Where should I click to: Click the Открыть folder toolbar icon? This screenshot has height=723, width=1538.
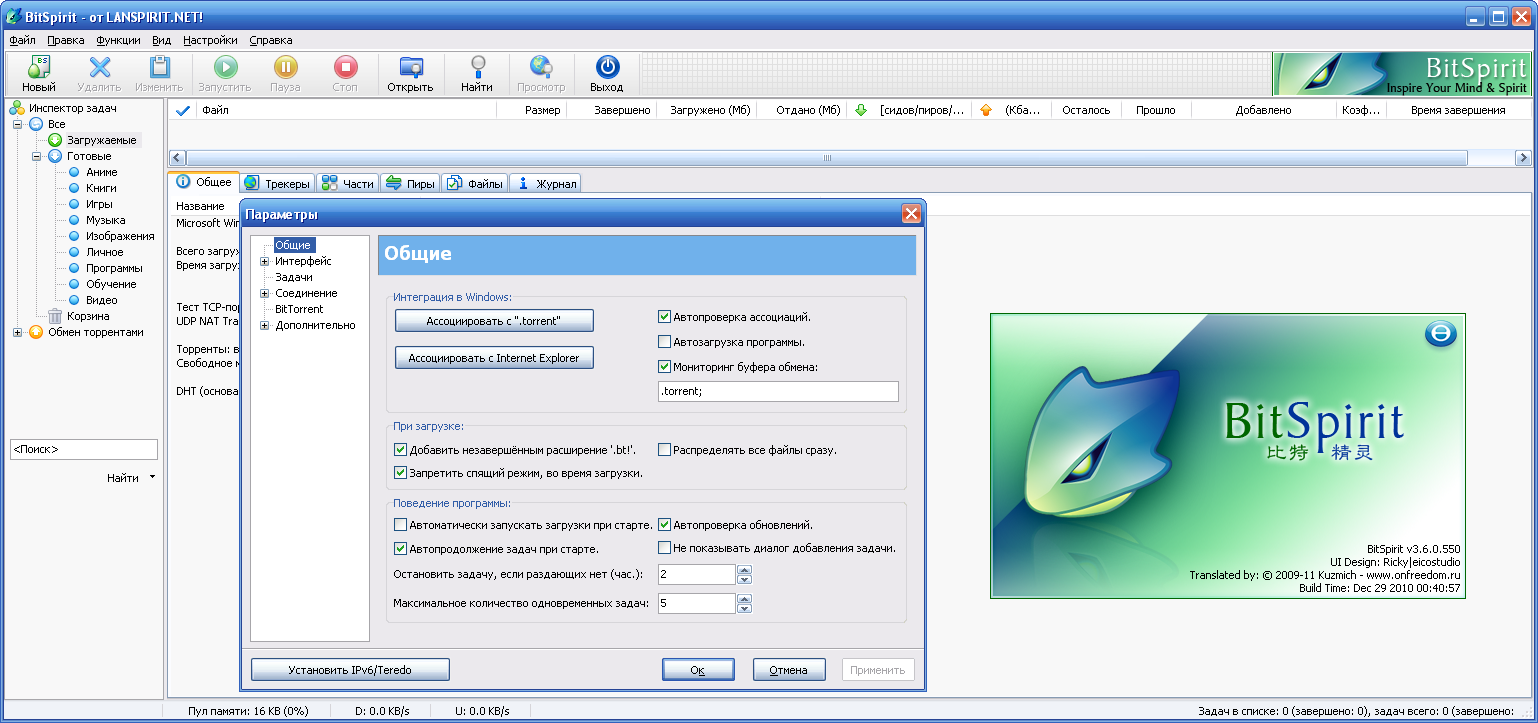(x=410, y=67)
